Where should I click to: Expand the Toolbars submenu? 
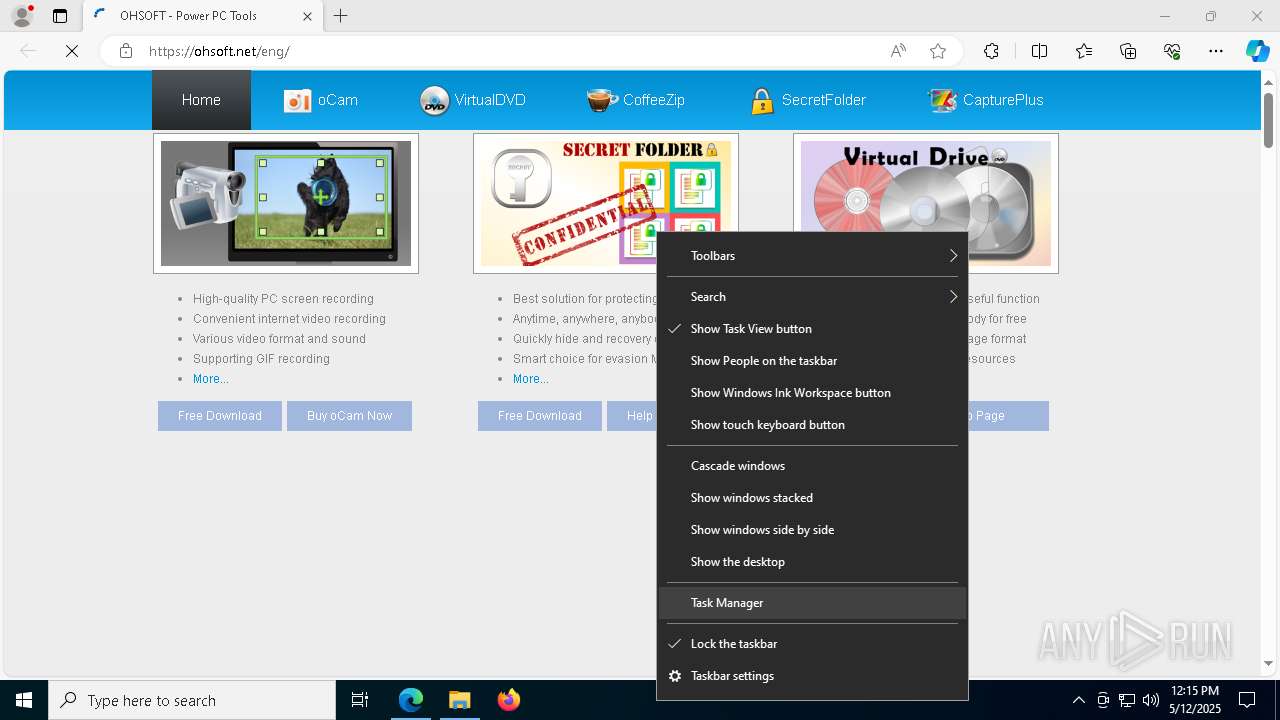tap(812, 256)
